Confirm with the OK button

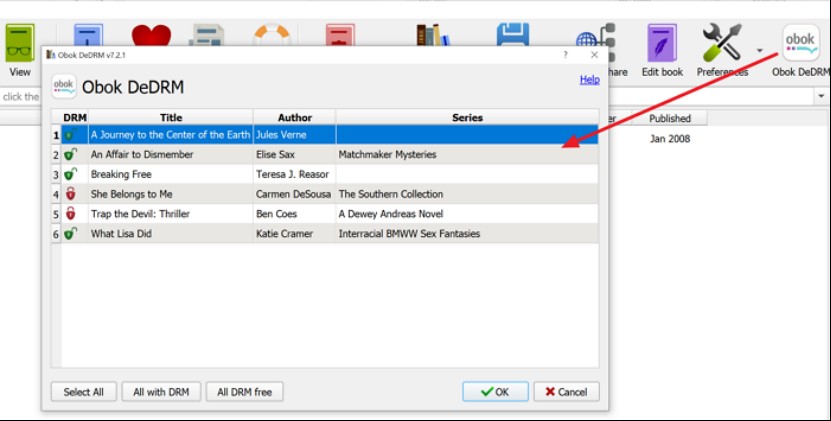[x=495, y=392]
